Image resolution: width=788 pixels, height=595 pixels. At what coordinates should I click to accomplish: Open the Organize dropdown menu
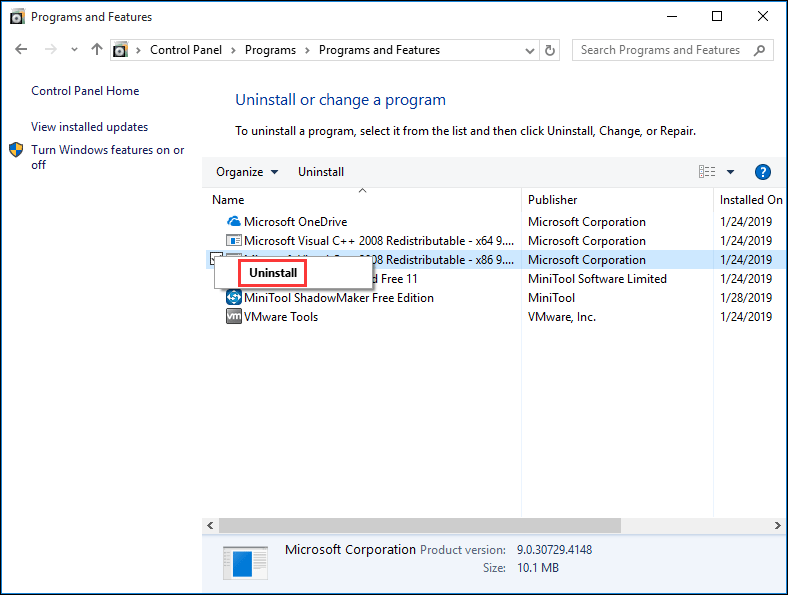tap(247, 172)
